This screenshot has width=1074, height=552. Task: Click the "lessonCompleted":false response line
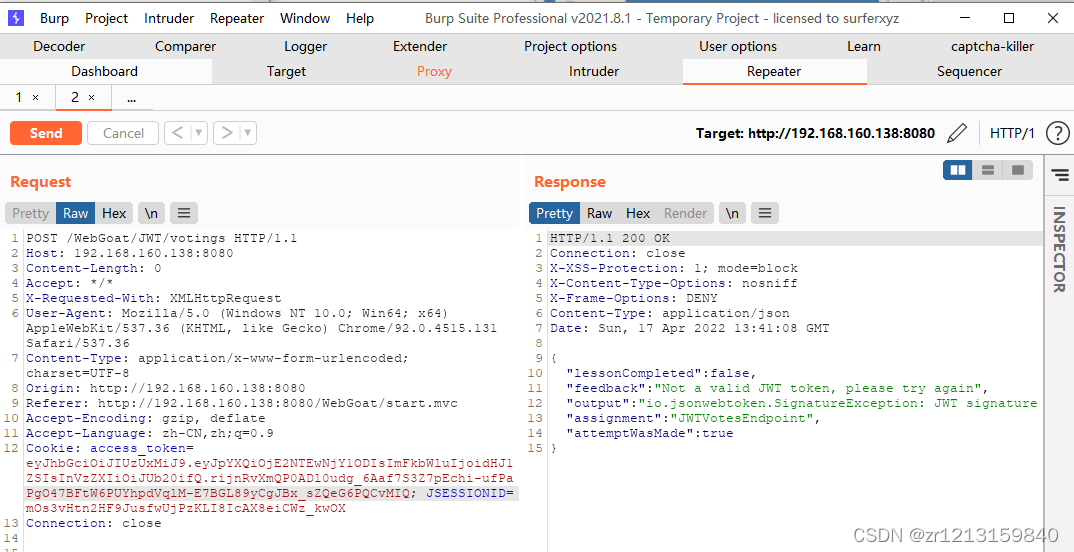click(661, 373)
